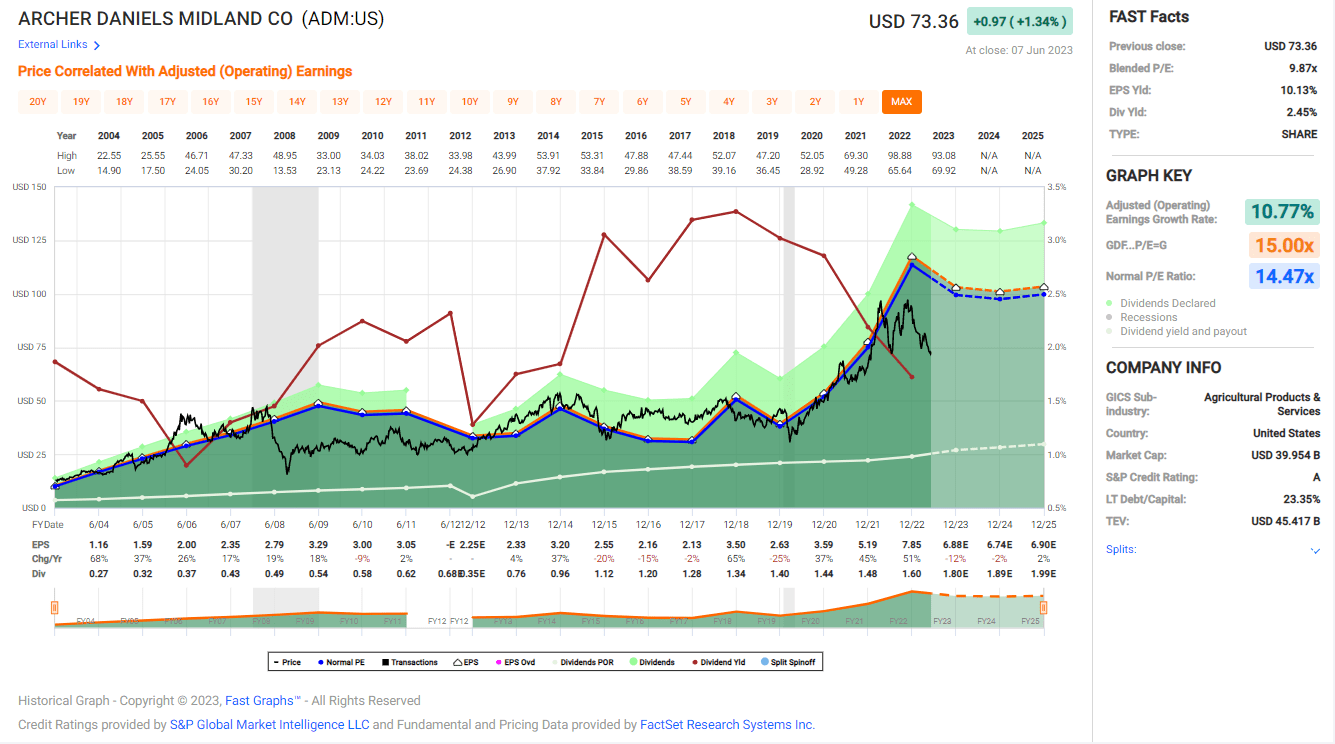Click the FY22 label on range navigator

pyautogui.click(x=898, y=621)
